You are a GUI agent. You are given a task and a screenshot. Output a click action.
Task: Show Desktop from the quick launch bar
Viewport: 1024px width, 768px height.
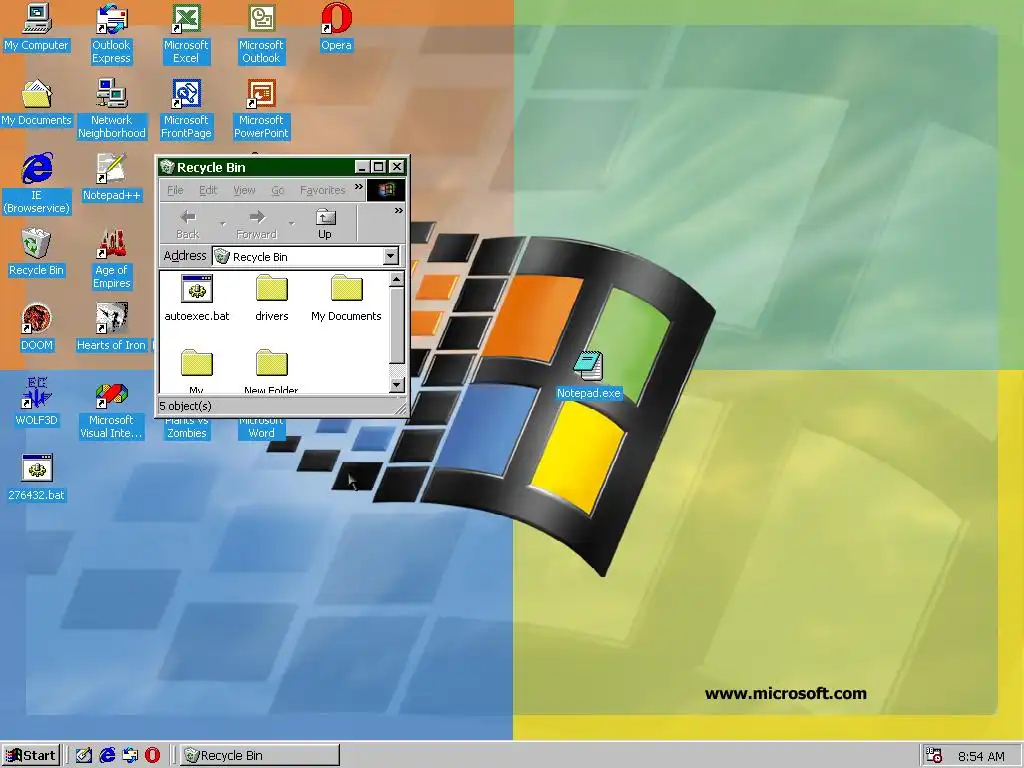pyautogui.click(x=84, y=756)
